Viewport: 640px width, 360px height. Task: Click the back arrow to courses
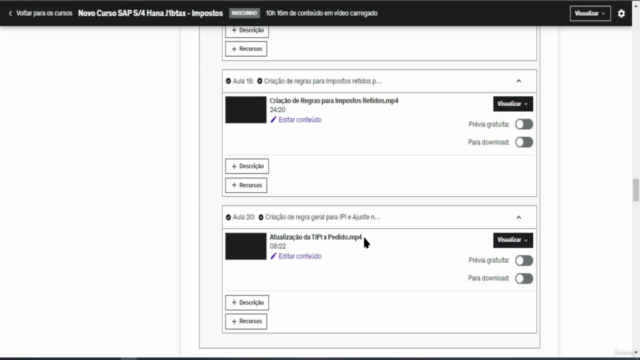10,13
